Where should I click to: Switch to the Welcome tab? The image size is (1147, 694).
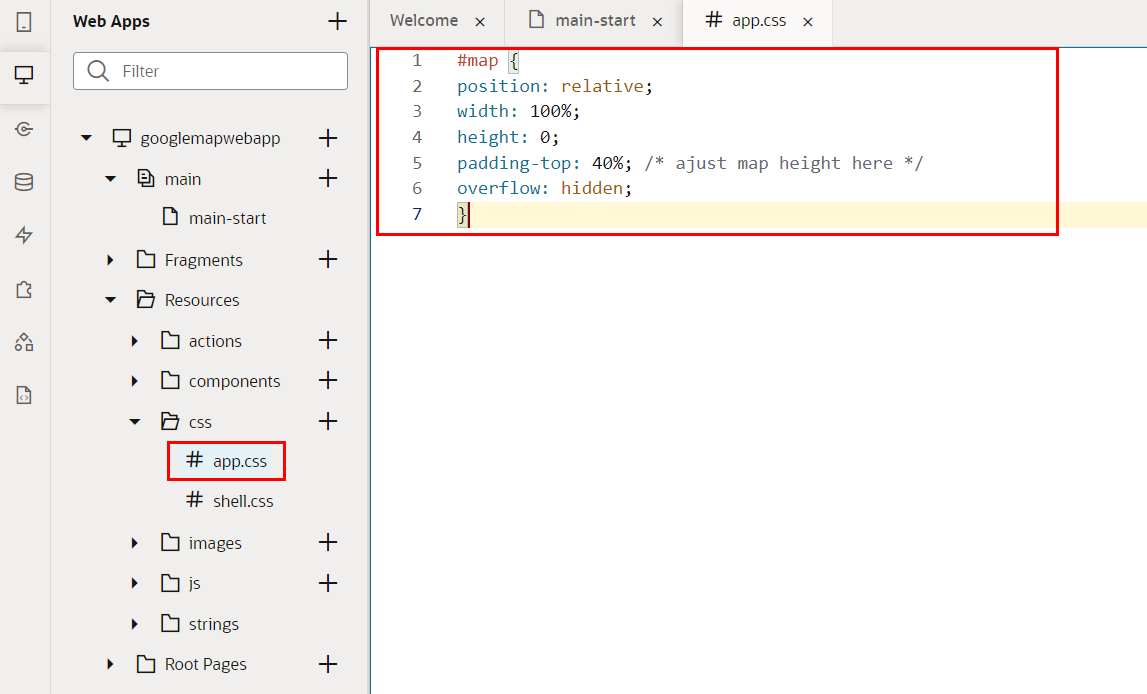[x=424, y=21]
